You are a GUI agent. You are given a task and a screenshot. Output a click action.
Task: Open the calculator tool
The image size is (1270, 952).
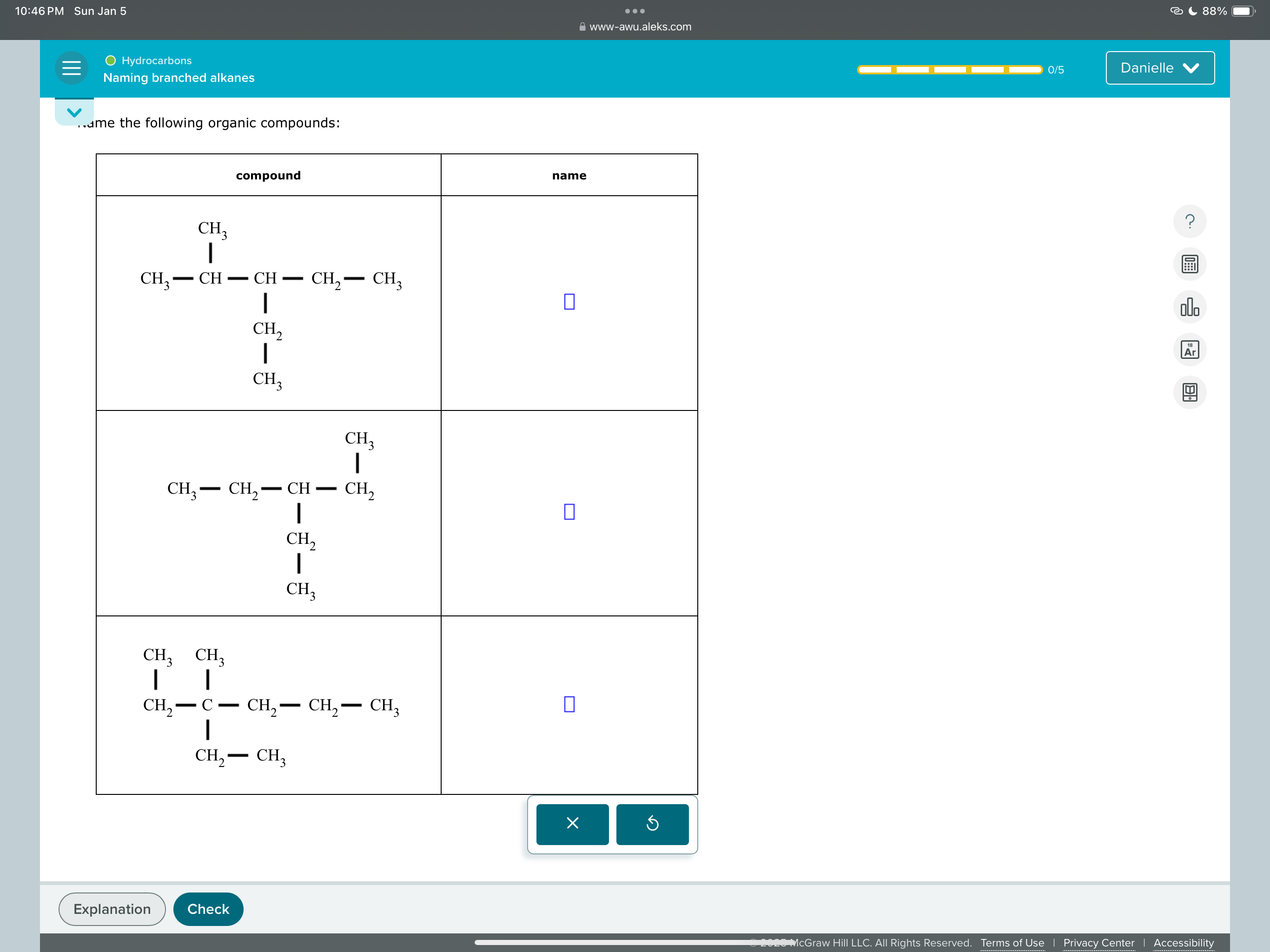coord(1189,264)
